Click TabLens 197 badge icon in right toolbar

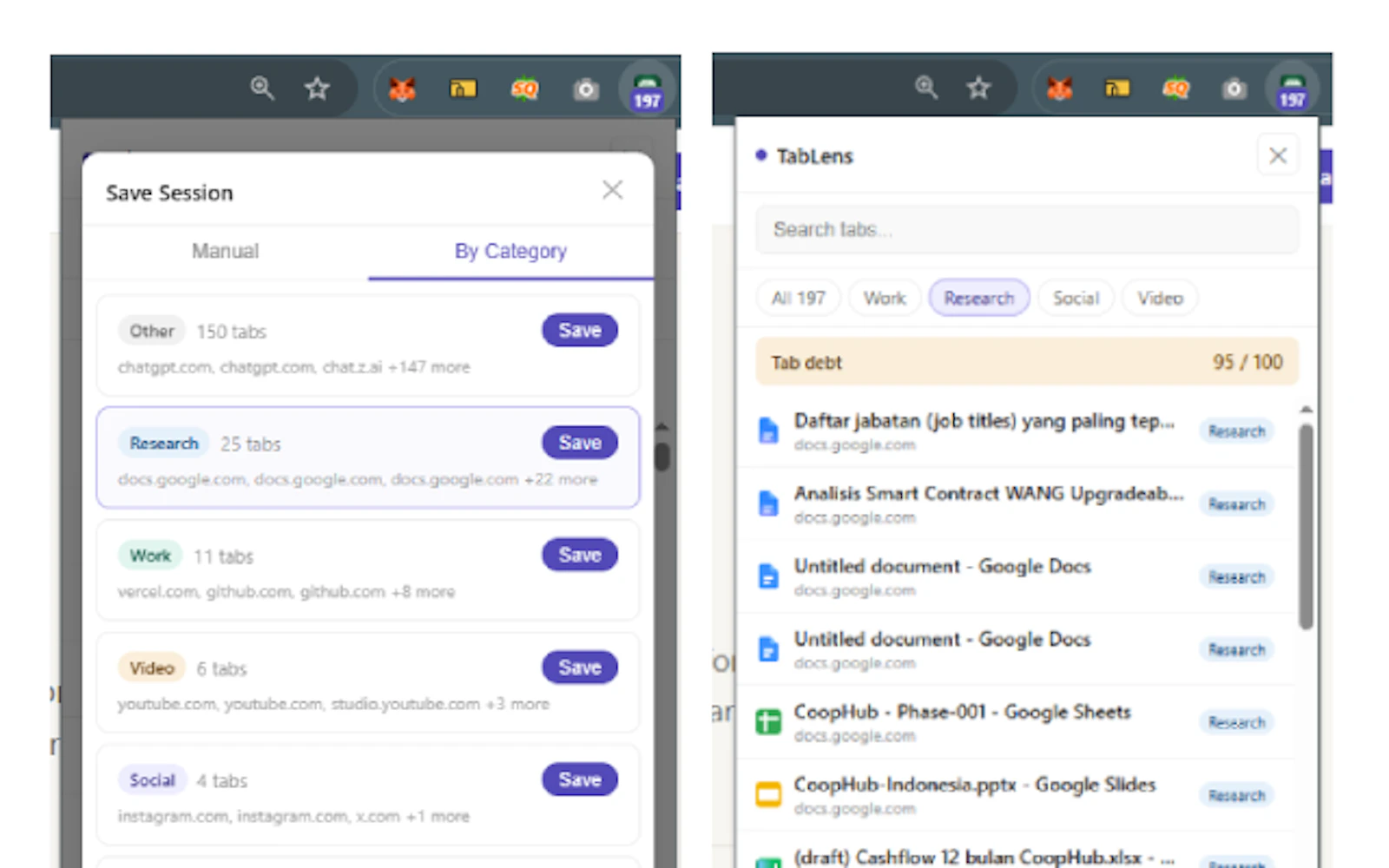tap(1292, 90)
